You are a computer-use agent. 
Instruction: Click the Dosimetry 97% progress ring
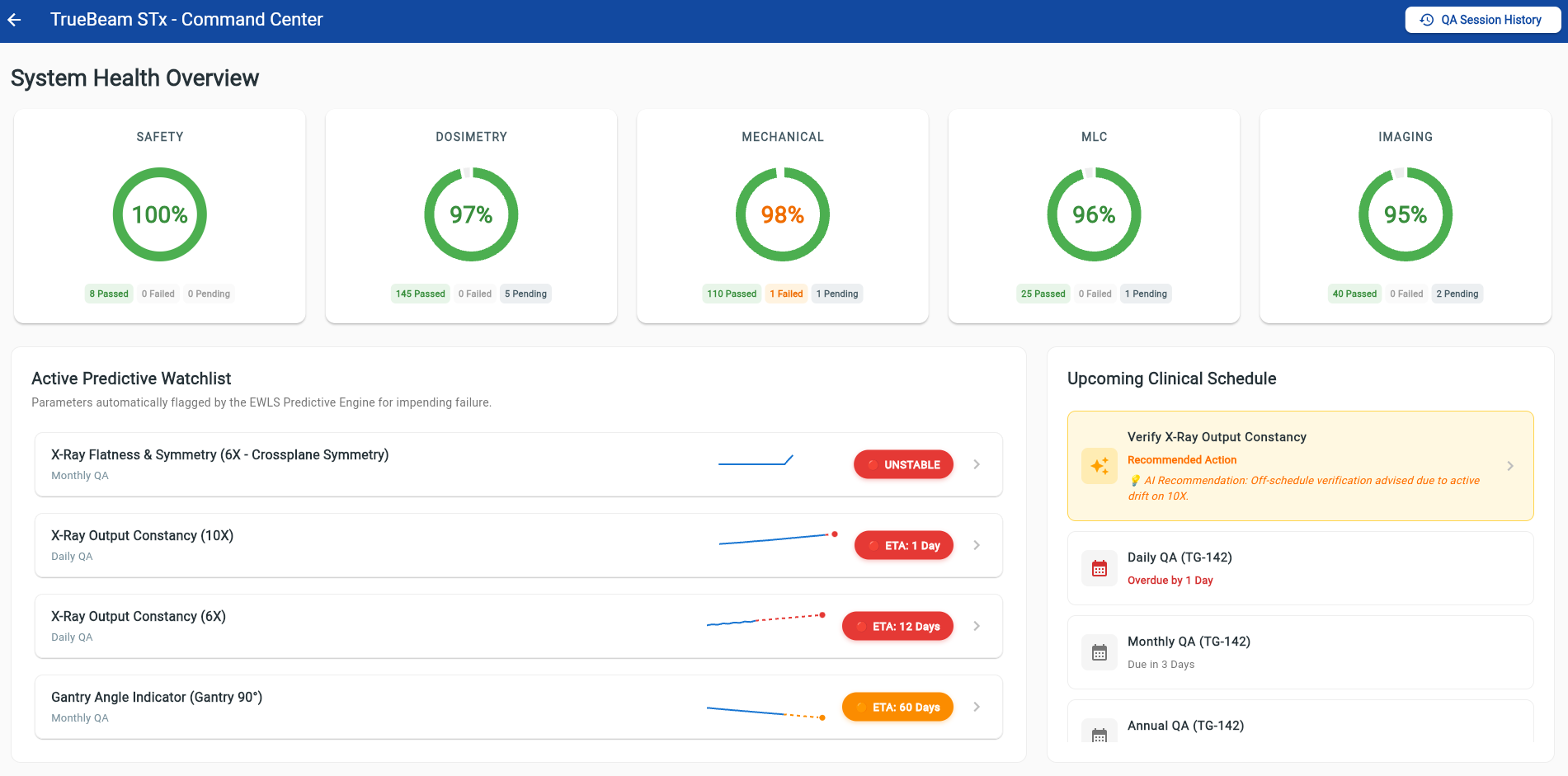pos(471,214)
